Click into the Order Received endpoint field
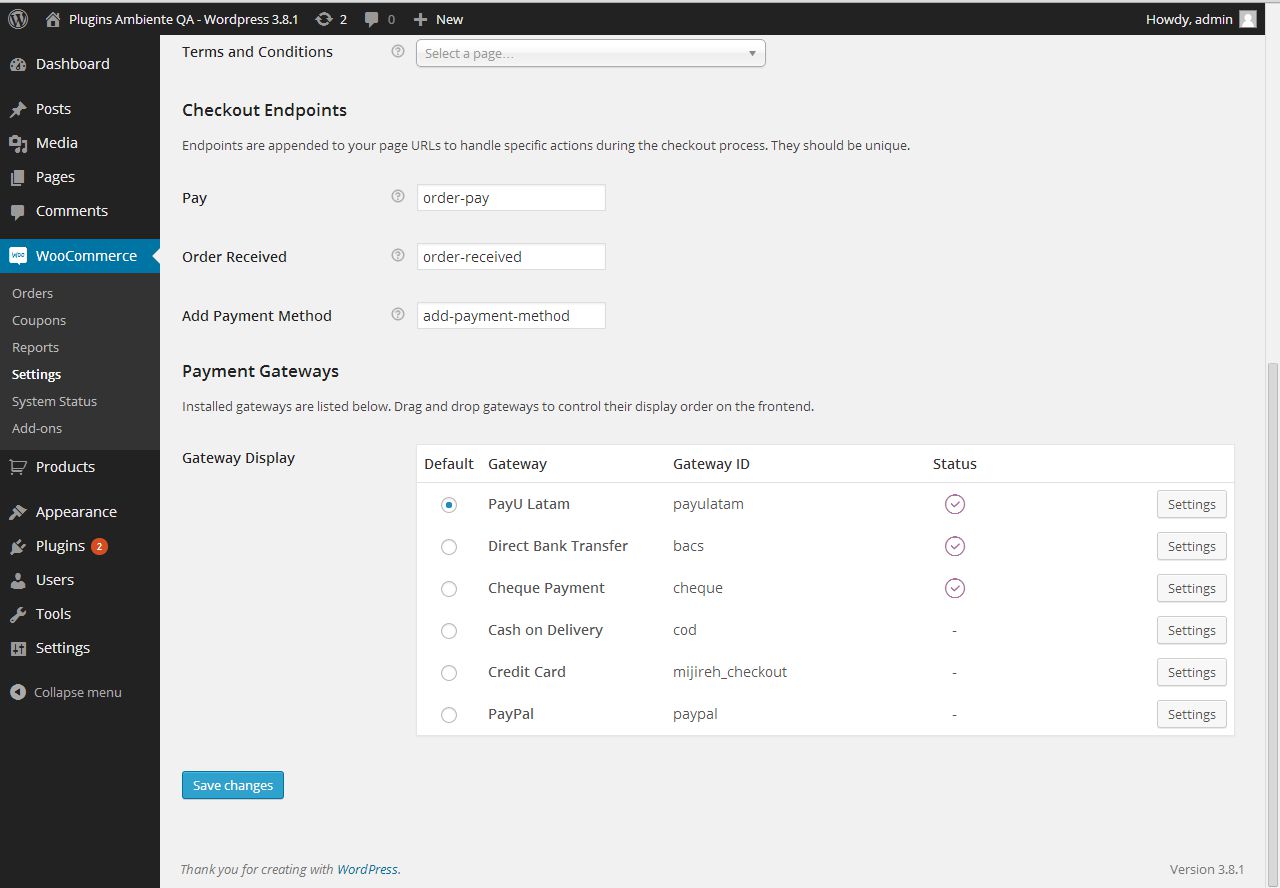This screenshot has height=888, width=1280. click(x=511, y=257)
